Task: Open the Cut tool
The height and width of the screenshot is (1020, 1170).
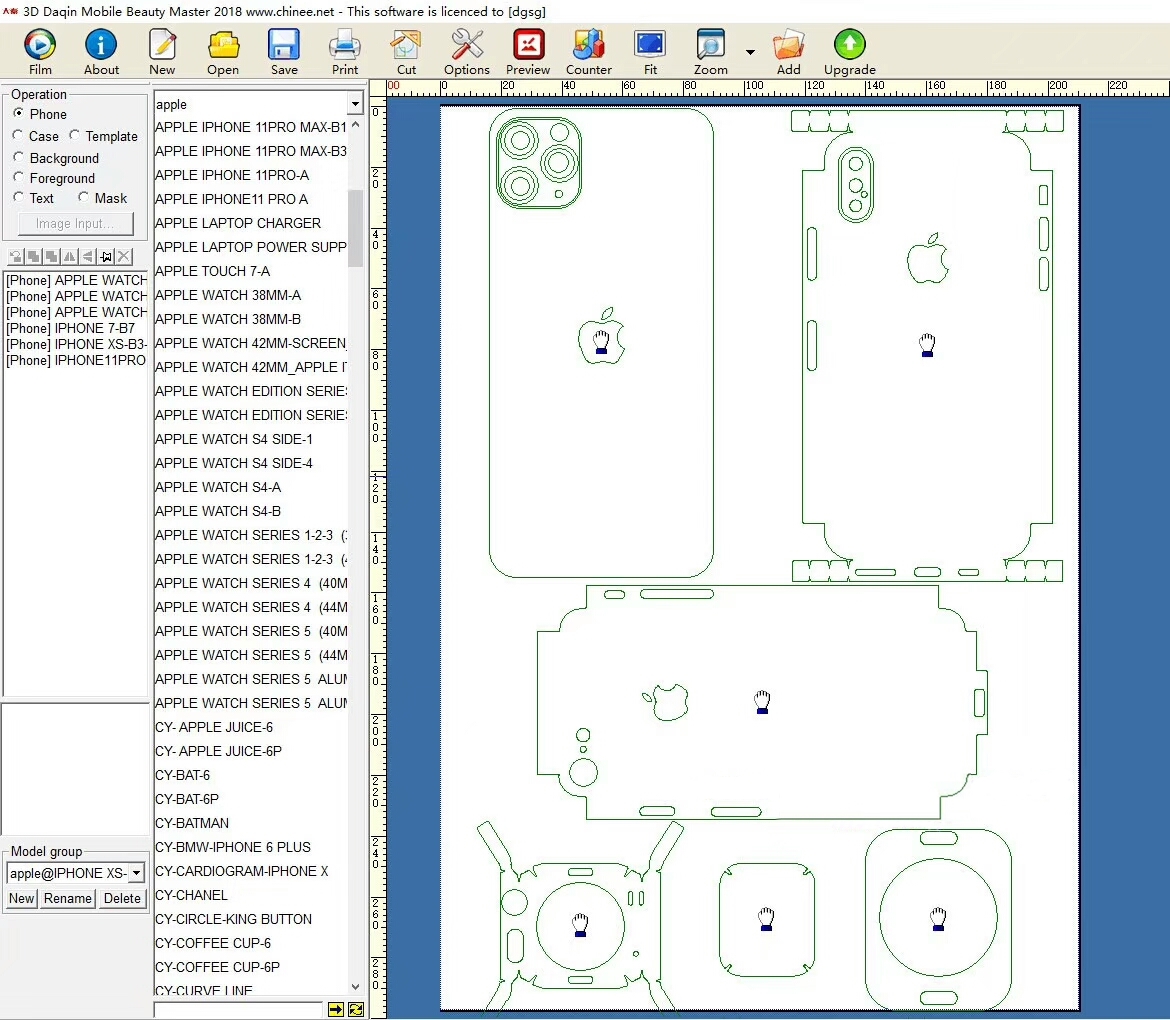Action: (x=406, y=51)
